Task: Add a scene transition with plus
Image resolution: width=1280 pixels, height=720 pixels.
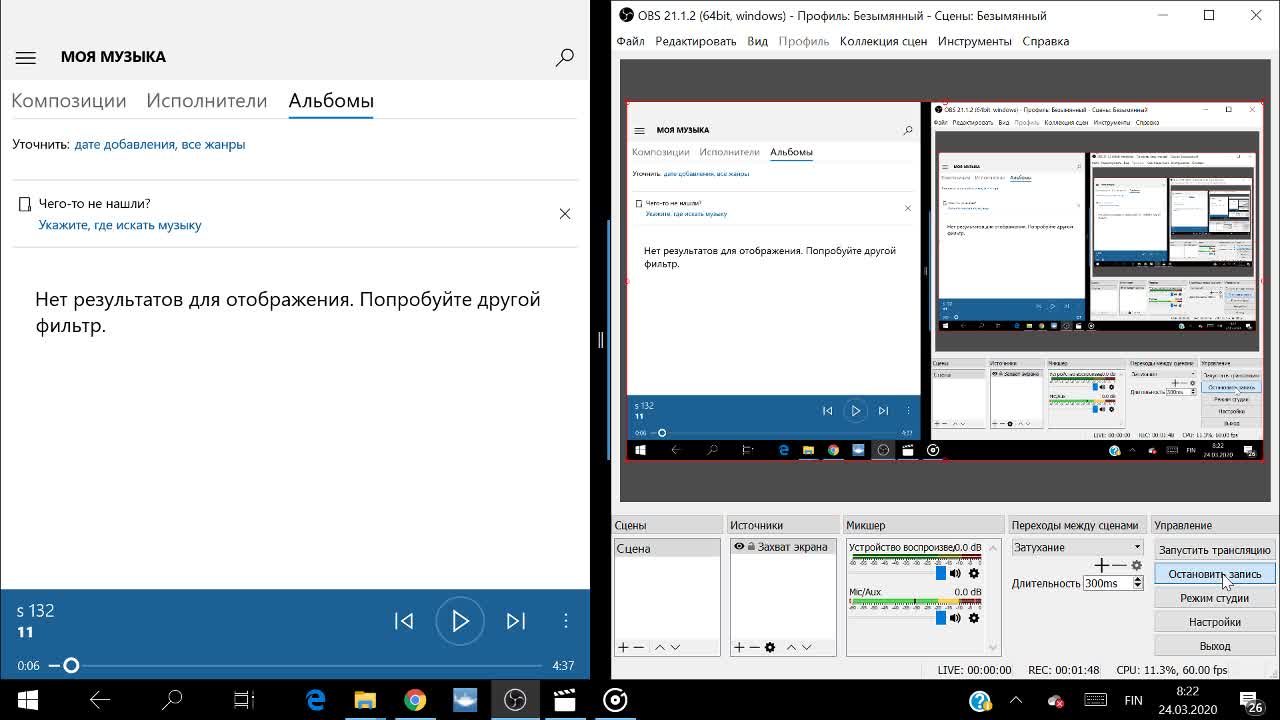Action: click(x=1101, y=565)
